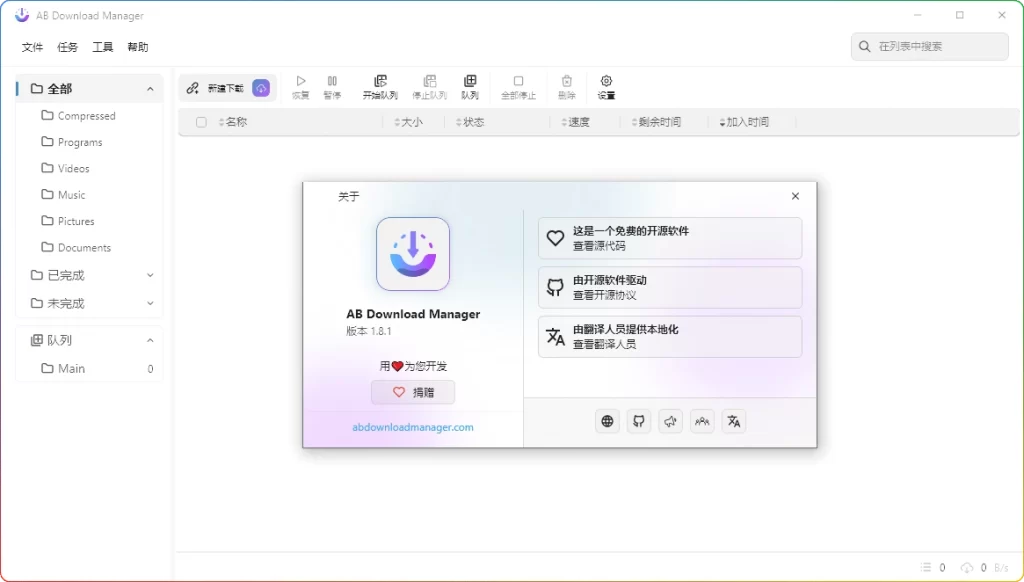Click the globe website icon in About dialog
The height and width of the screenshot is (582, 1024).
click(607, 421)
